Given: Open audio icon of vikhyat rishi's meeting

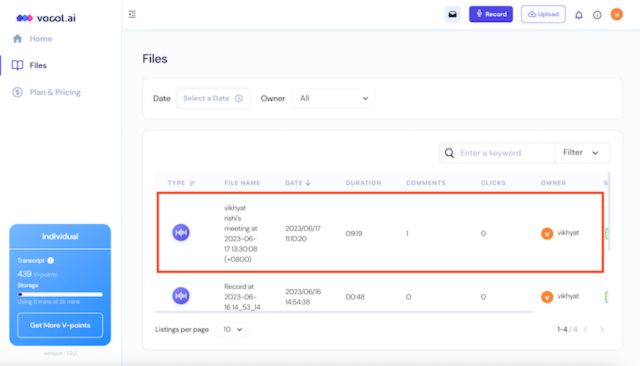Looking at the screenshot, I should 181,233.
